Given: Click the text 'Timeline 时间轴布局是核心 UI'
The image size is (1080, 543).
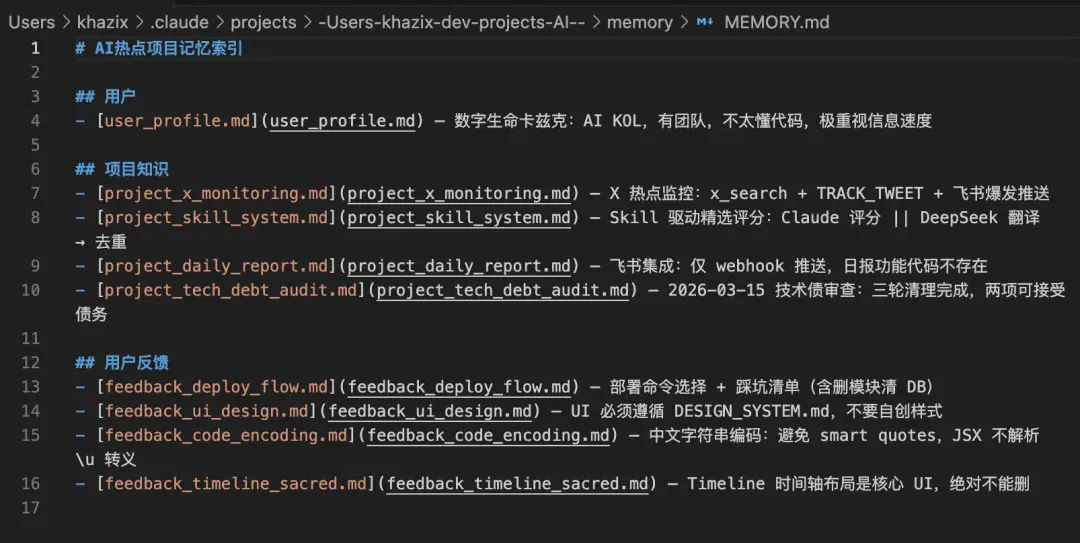Looking at the screenshot, I should pos(809,484).
